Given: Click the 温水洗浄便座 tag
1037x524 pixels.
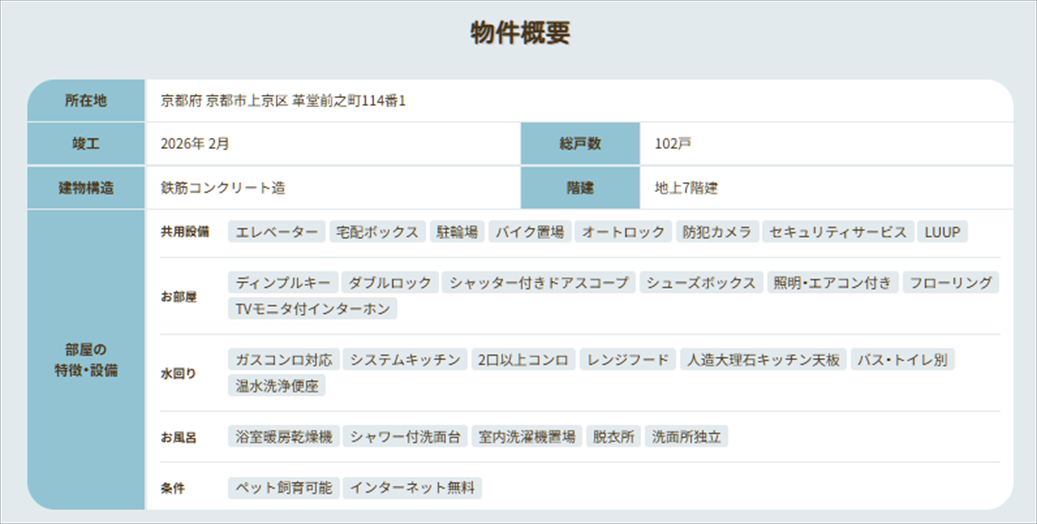Looking at the screenshot, I should click(276, 385).
